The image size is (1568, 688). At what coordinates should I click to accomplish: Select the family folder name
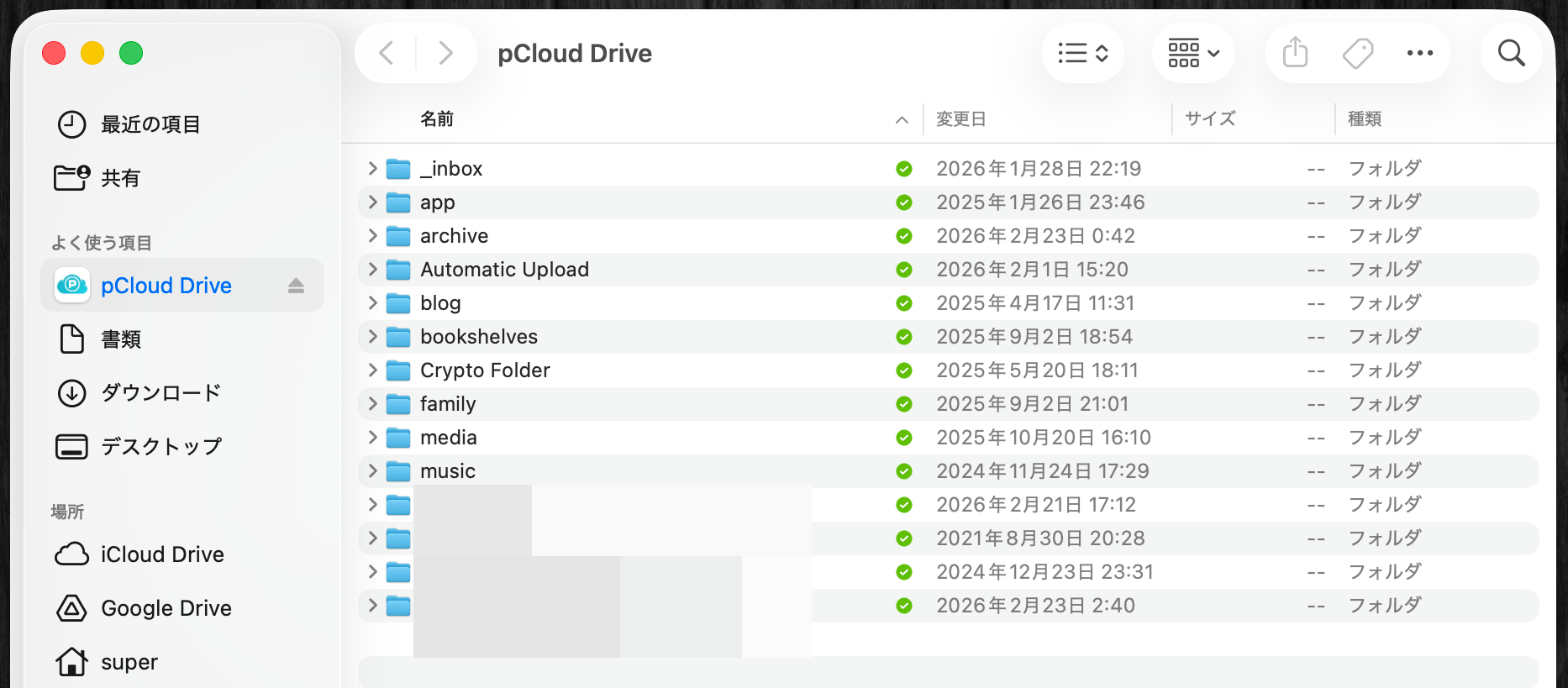[x=448, y=404]
